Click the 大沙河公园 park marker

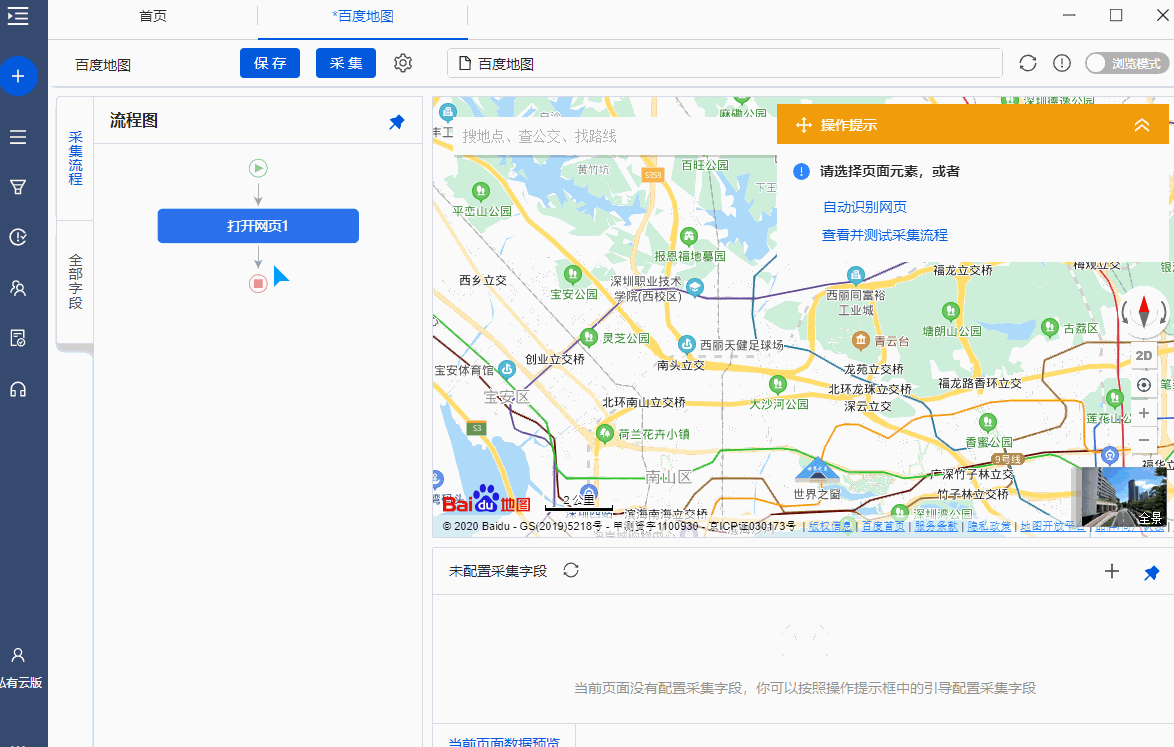click(778, 385)
